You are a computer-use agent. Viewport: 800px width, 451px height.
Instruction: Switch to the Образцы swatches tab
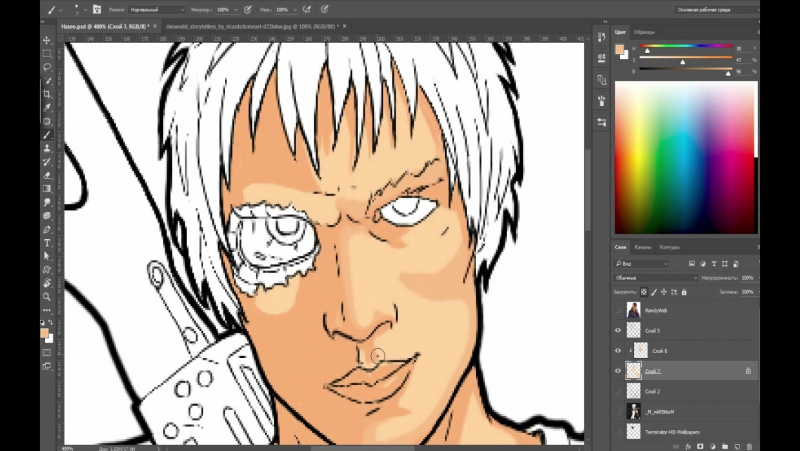click(644, 32)
